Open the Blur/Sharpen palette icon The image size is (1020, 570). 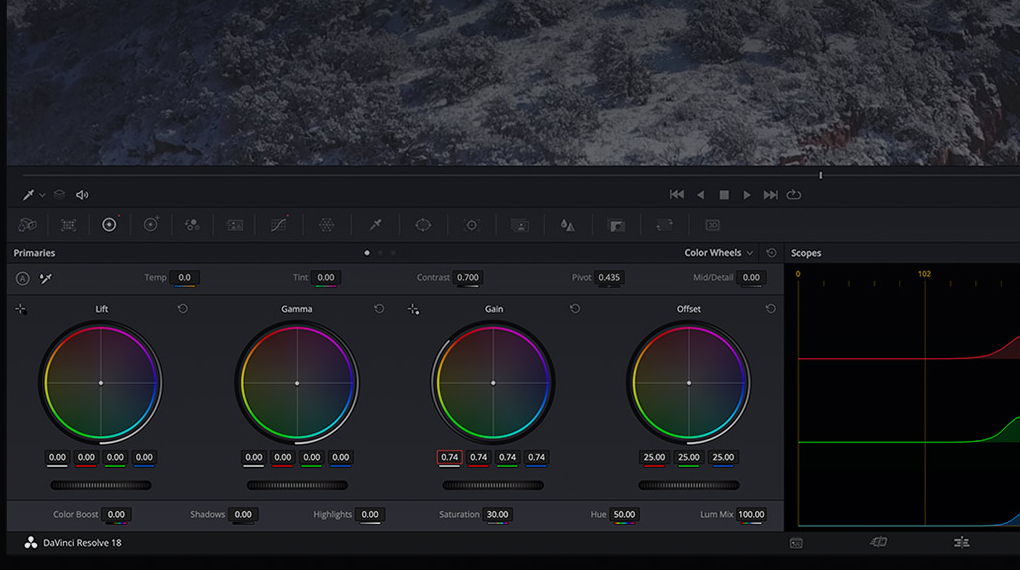tap(568, 225)
